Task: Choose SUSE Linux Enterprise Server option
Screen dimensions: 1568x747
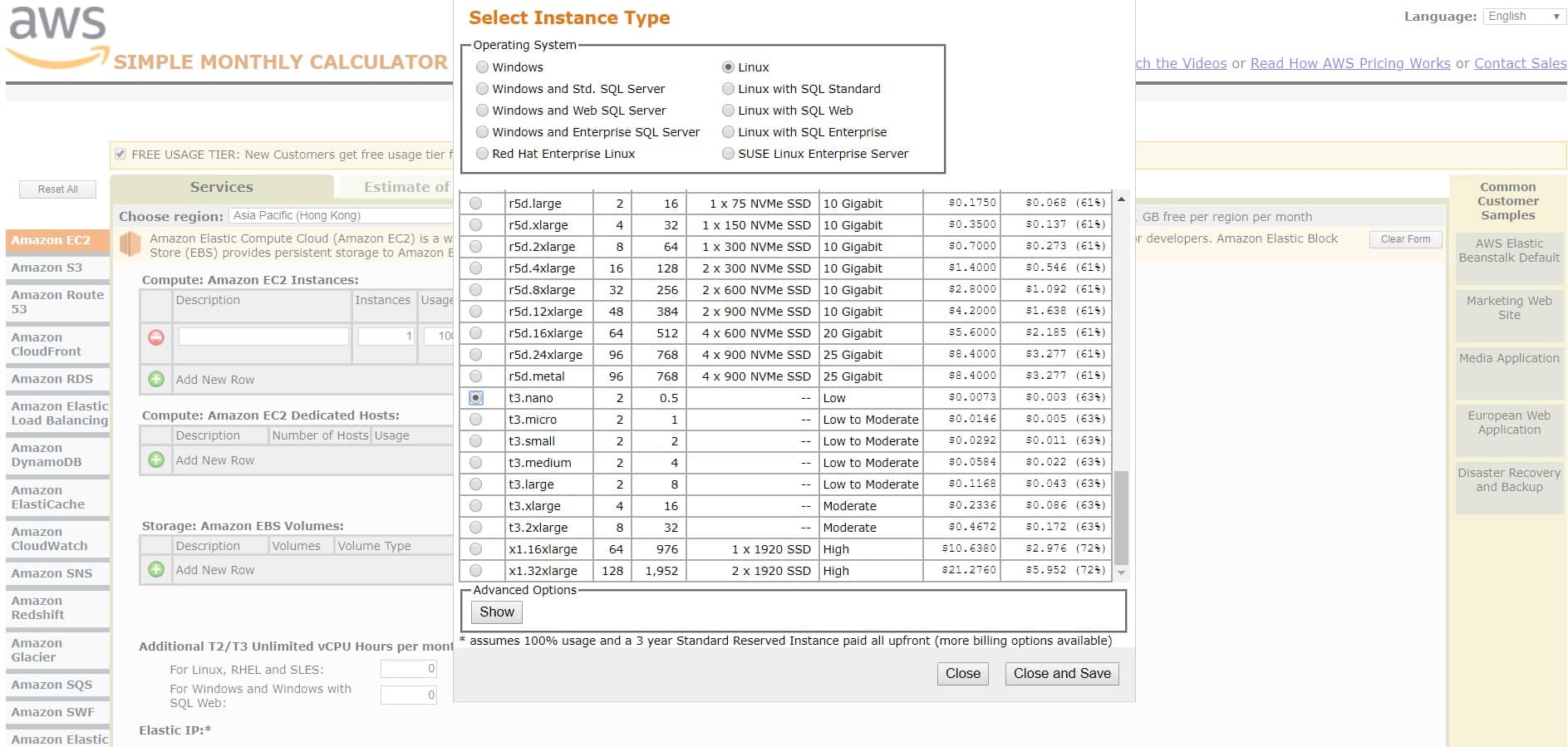Action: coord(728,154)
